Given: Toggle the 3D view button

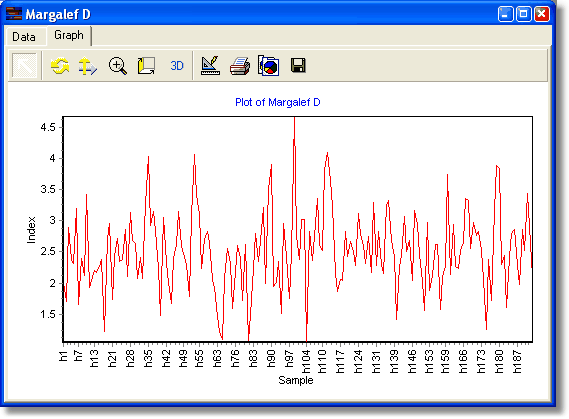Looking at the screenshot, I should click(177, 66).
